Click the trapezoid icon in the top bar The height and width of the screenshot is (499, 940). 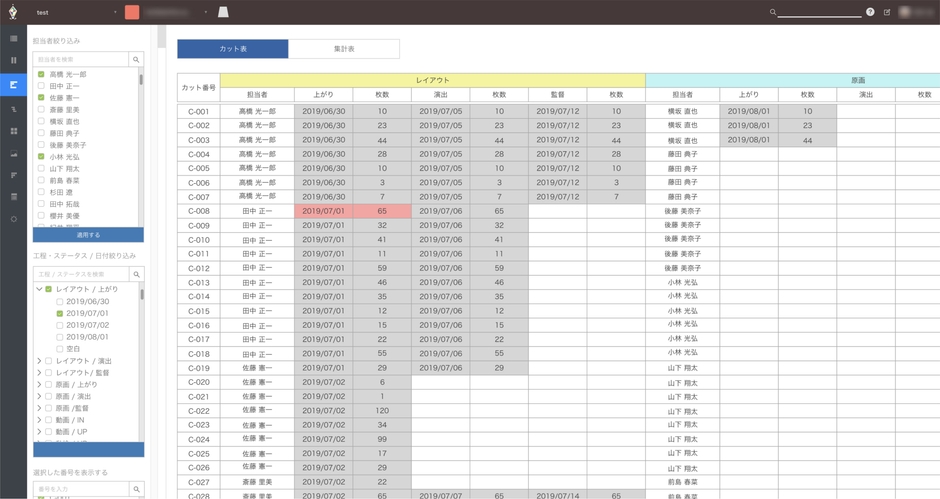point(223,12)
